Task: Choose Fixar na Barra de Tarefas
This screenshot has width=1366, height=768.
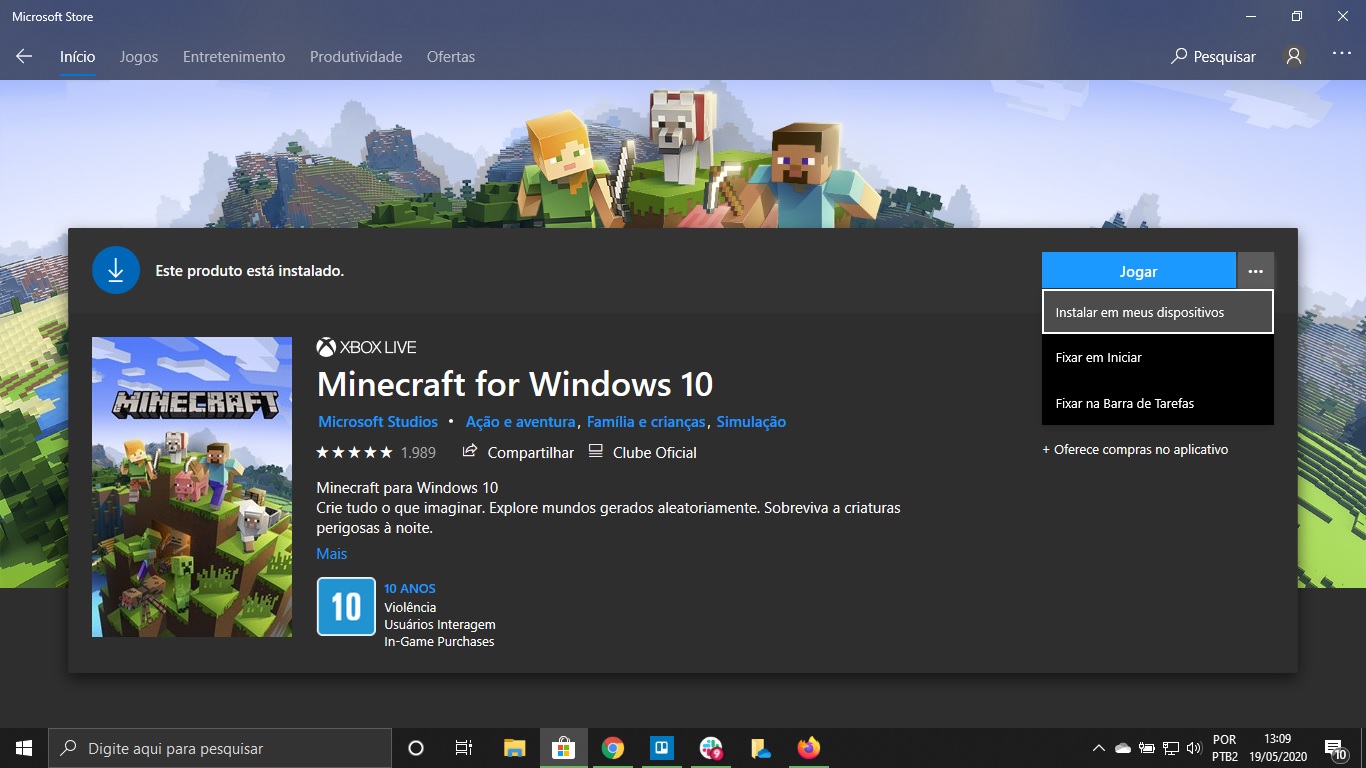Action: [1157, 403]
